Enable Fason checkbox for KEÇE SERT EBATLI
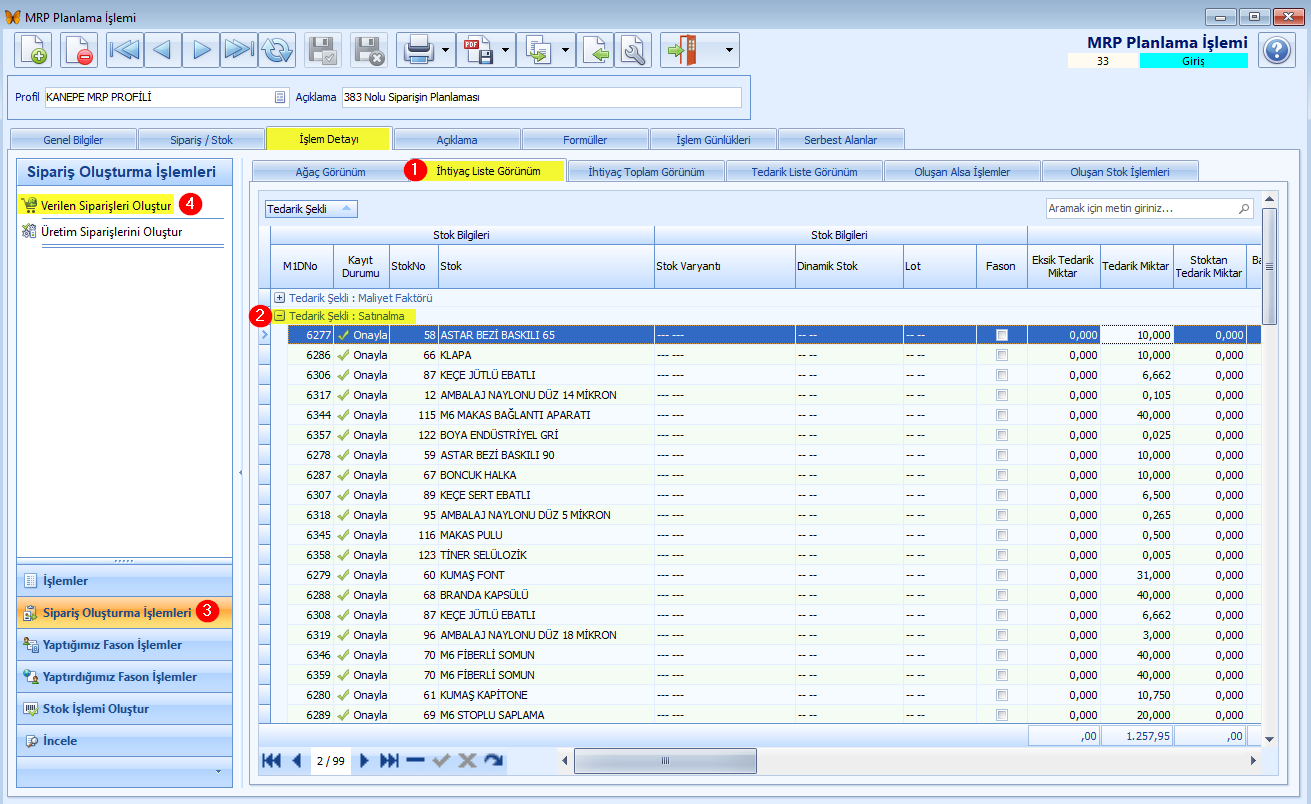The width and height of the screenshot is (1311, 804). point(1002,495)
